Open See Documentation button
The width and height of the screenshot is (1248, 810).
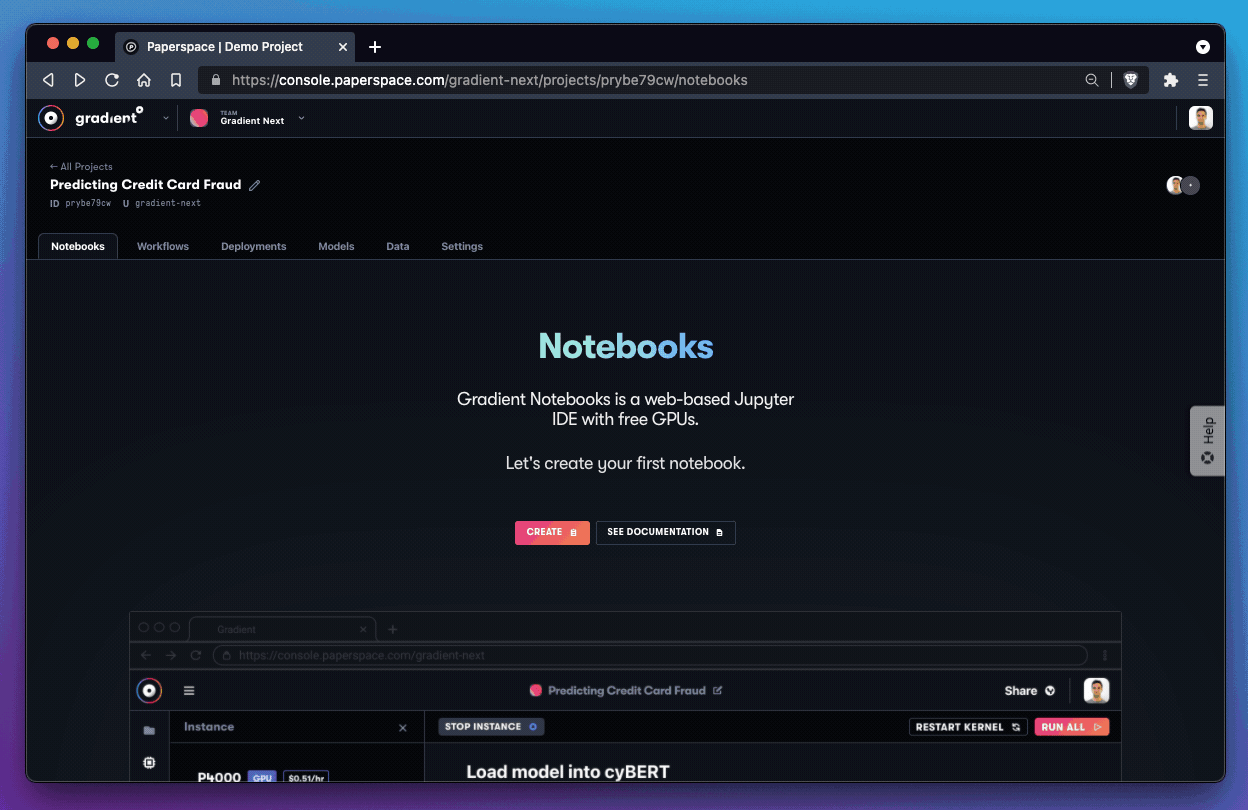666,533
